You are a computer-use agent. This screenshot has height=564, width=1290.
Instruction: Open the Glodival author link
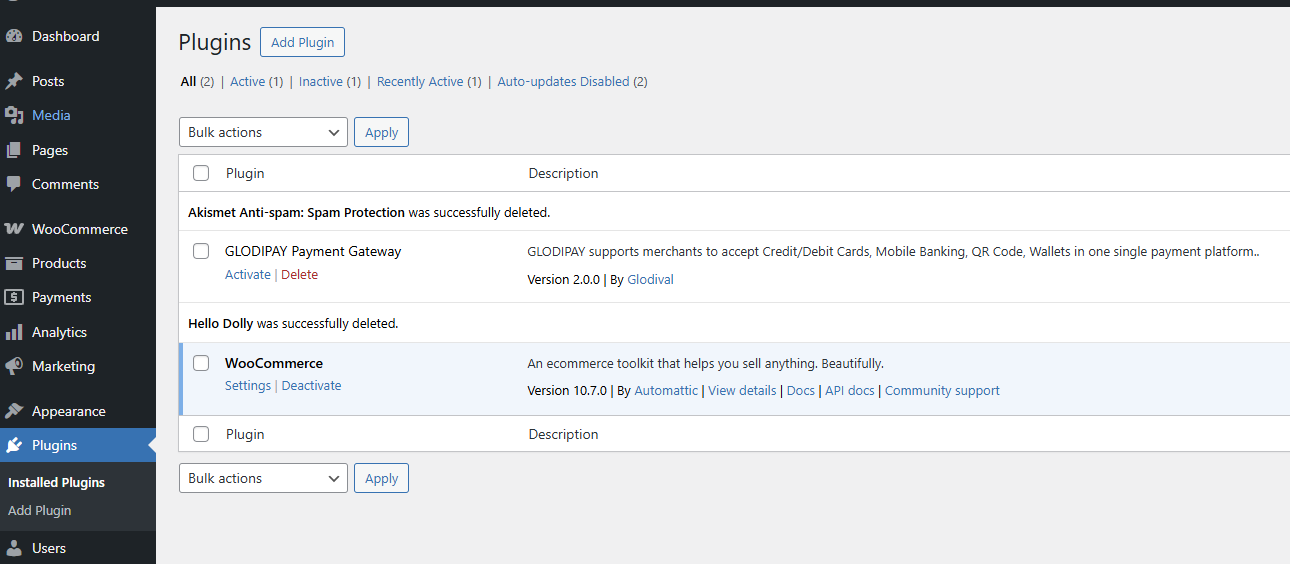pyautogui.click(x=650, y=280)
